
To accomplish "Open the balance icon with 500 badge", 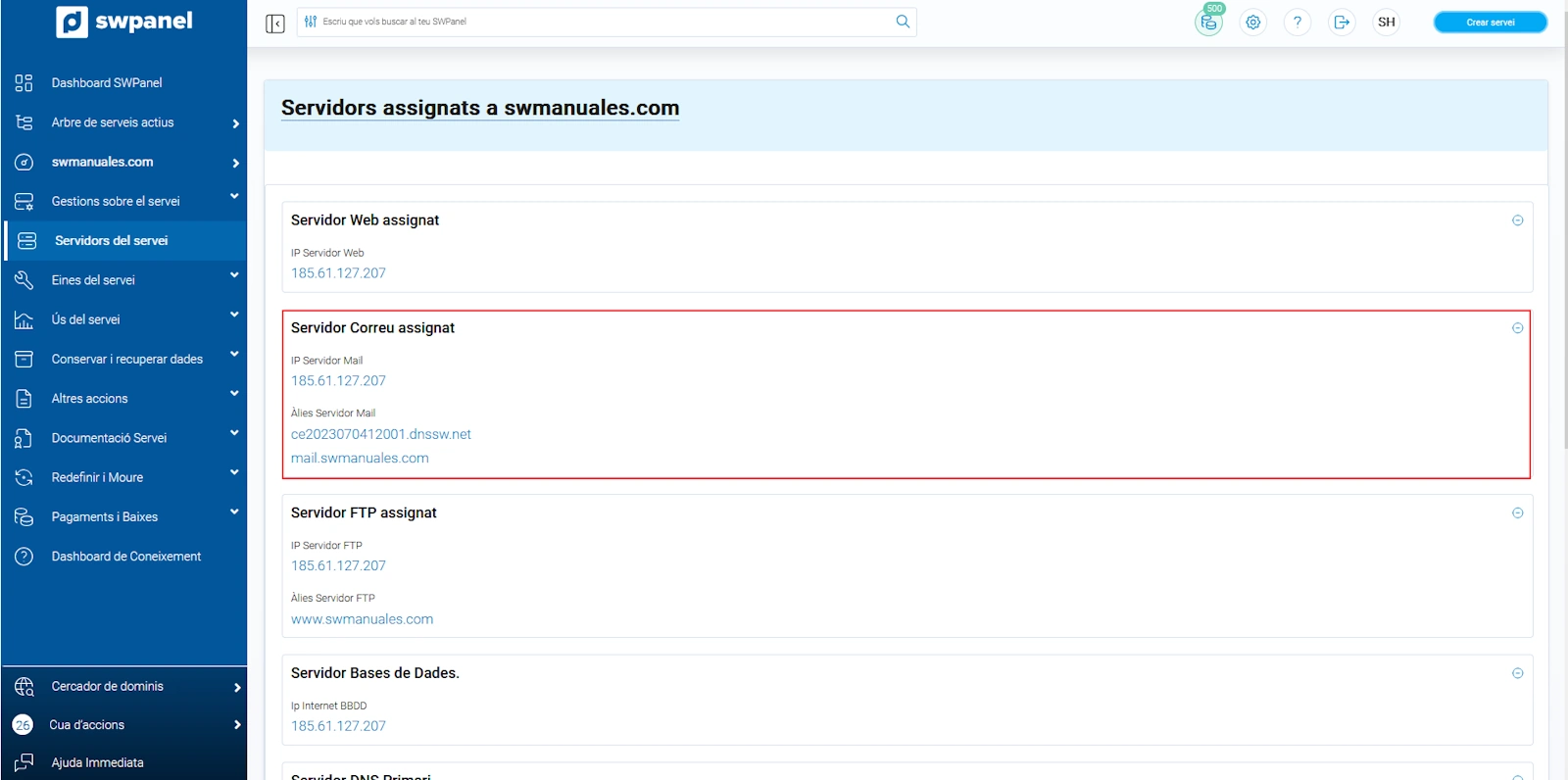I will coord(1208,23).
